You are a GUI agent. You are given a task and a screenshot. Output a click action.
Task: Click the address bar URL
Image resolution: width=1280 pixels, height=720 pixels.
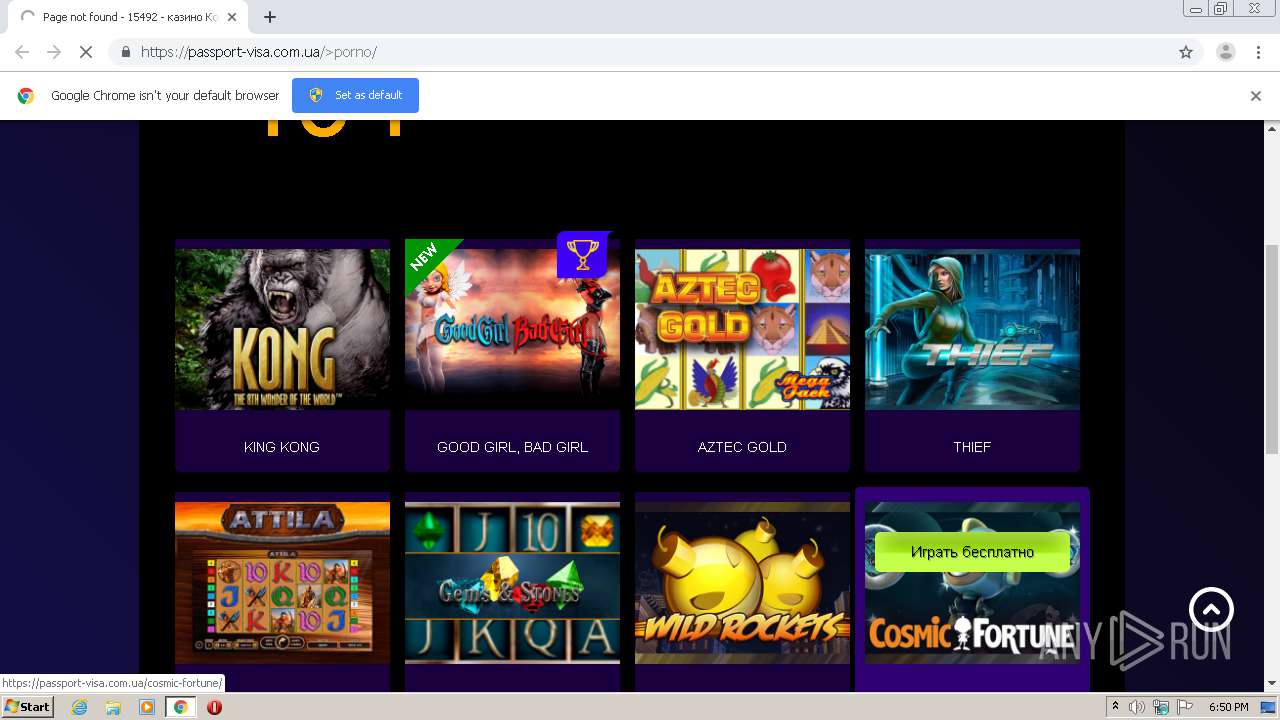point(259,52)
